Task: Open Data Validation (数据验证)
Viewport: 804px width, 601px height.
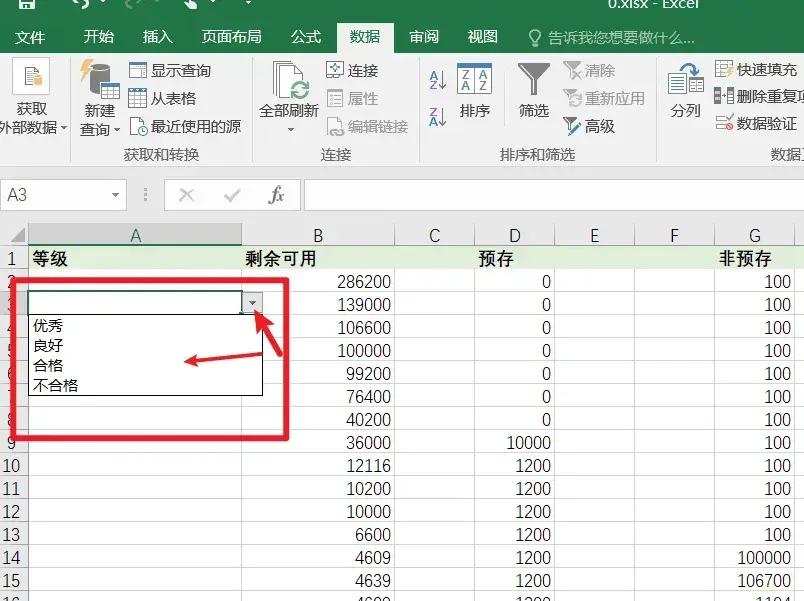Action: point(756,123)
